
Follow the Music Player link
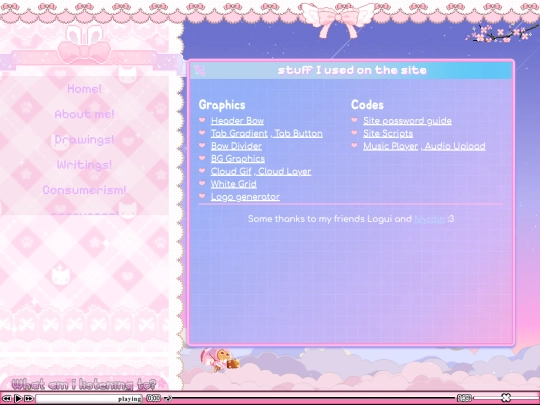[390, 146]
